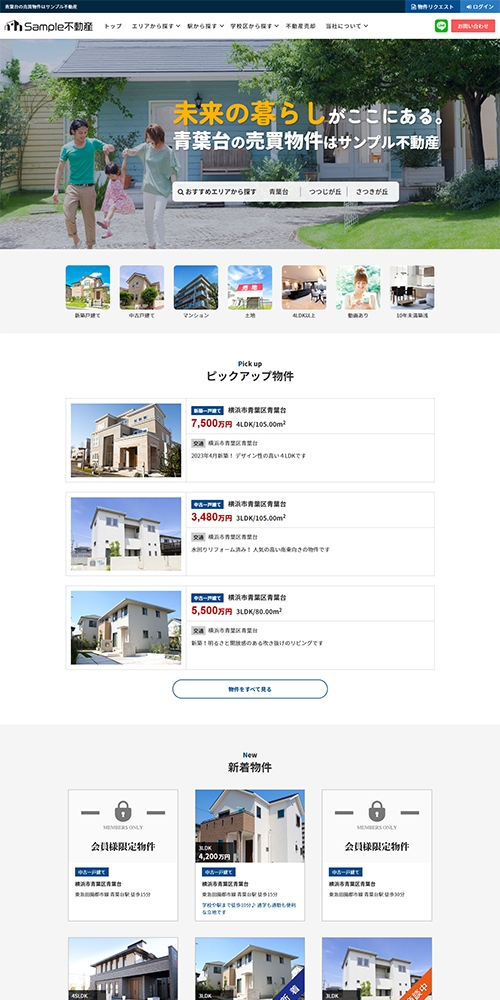Open the LINE icon in the header
The image size is (500, 1000).
[441, 26]
